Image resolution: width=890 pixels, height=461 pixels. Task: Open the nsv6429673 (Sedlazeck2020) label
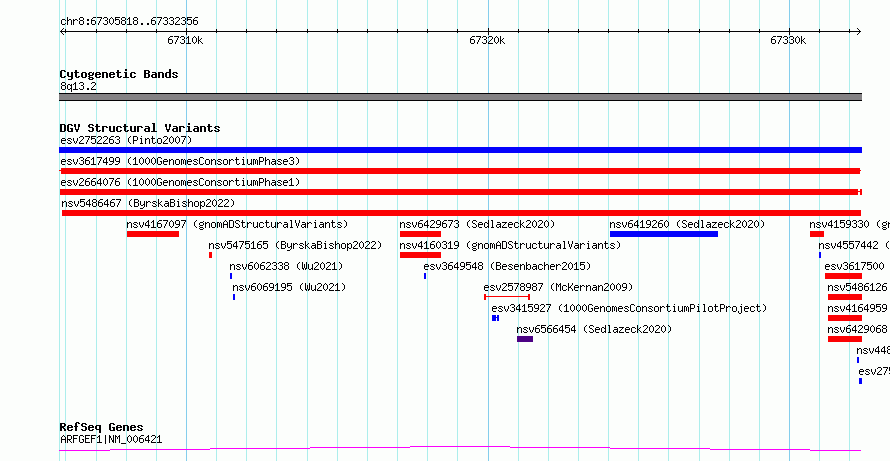(x=477, y=224)
